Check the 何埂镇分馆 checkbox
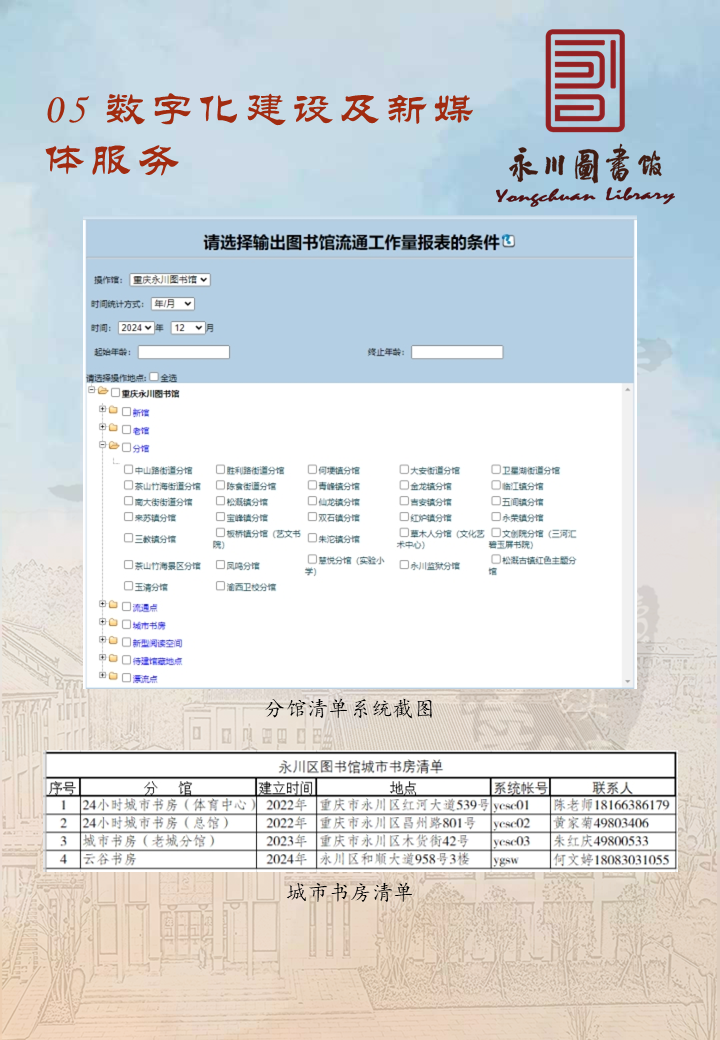The height and width of the screenshot is (1040, 720). click(312, 469)
